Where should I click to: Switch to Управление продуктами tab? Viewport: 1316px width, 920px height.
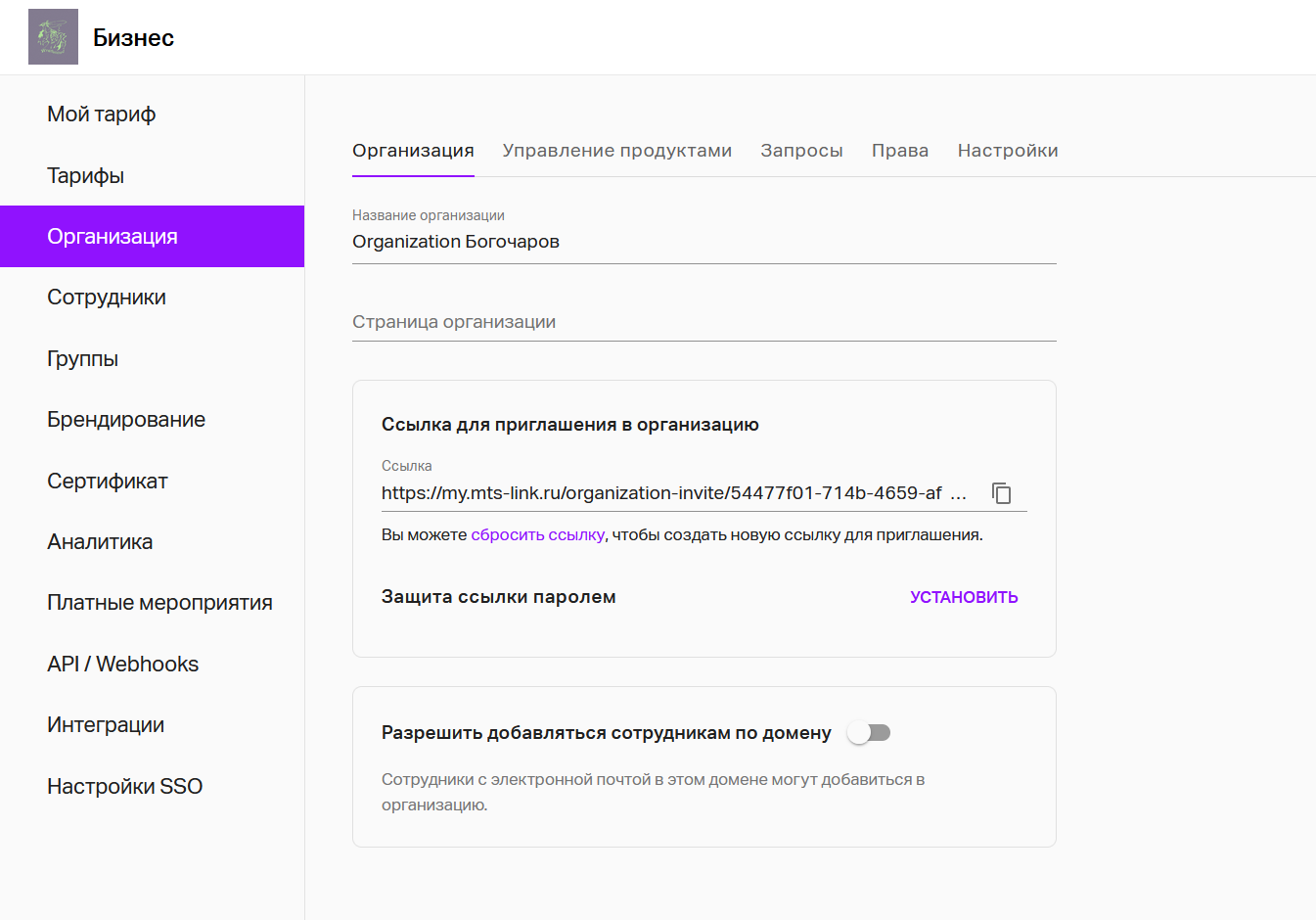tap(617, 151)
